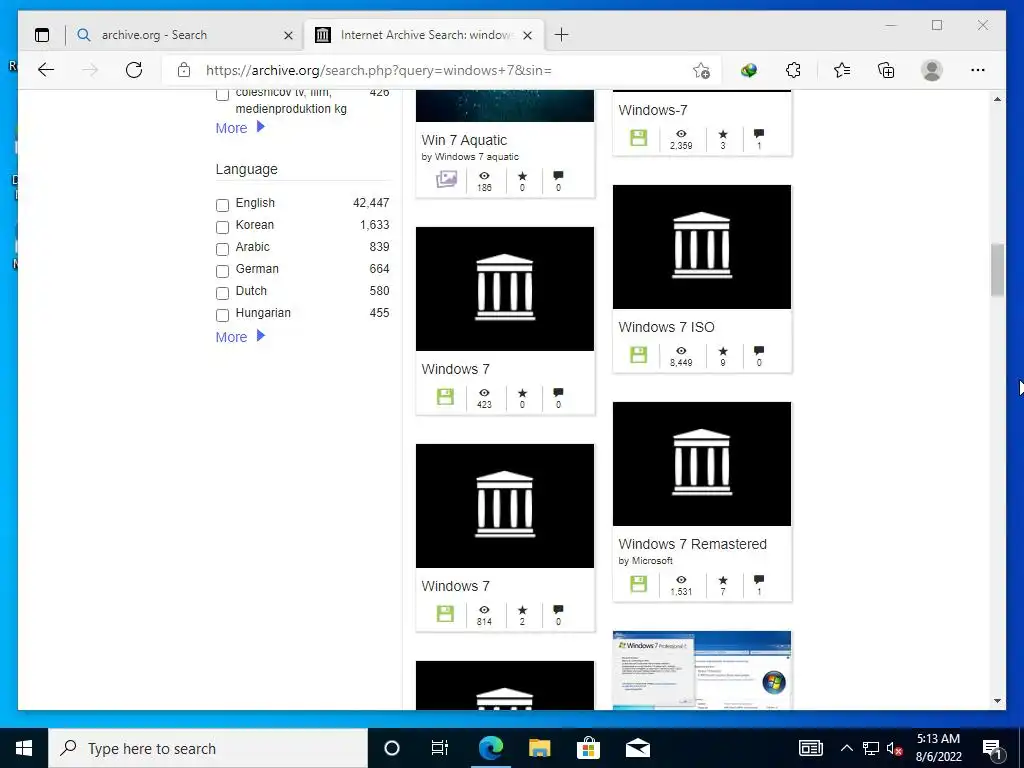Open the Windows Start menu
The image size is (1024, 768).
point(24,748)
